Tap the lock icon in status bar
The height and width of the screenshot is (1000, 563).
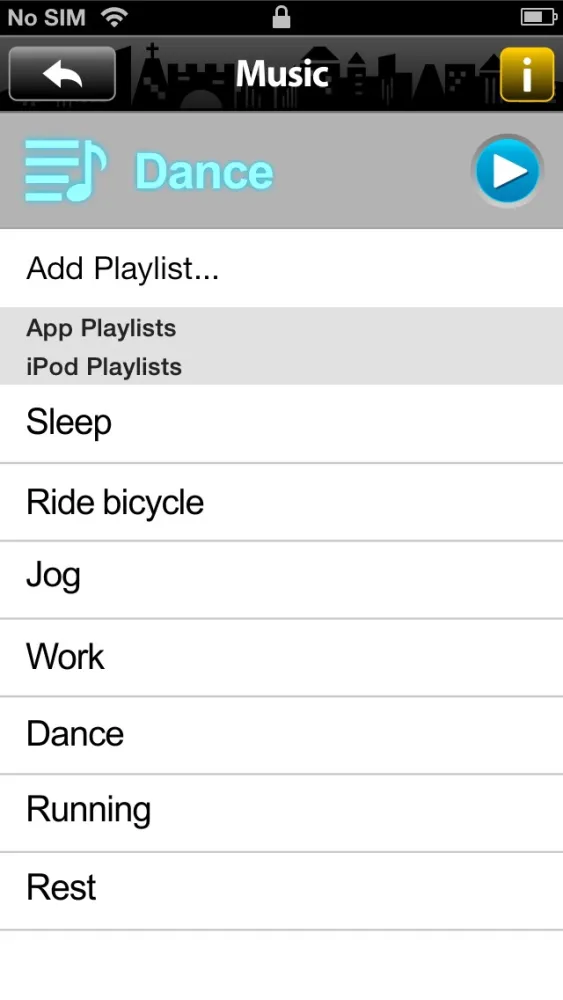281,17
